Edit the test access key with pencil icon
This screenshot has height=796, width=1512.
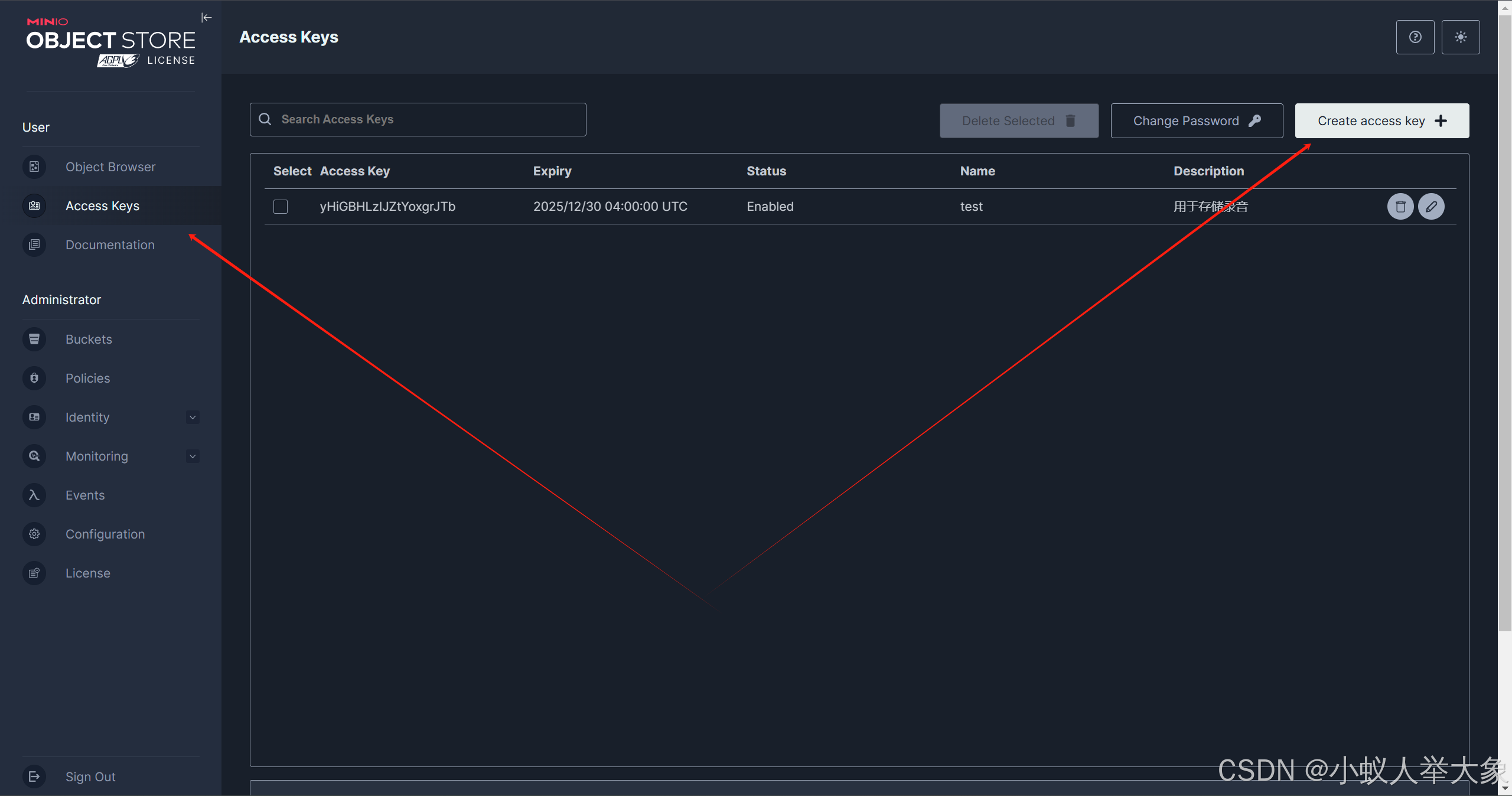point(1431,207)
